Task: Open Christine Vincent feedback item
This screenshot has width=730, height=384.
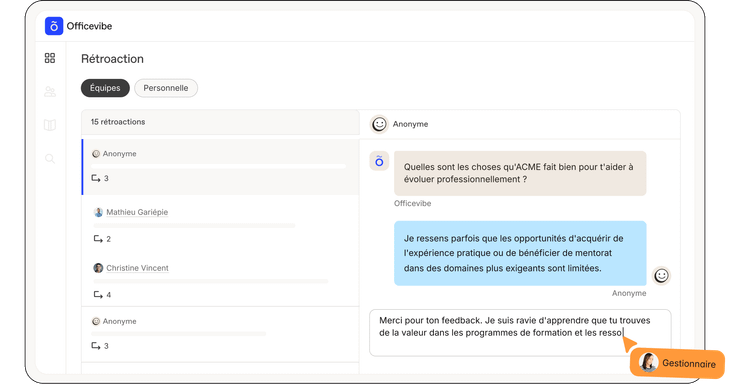Action: pyautogui.click(x=221, y=281)
